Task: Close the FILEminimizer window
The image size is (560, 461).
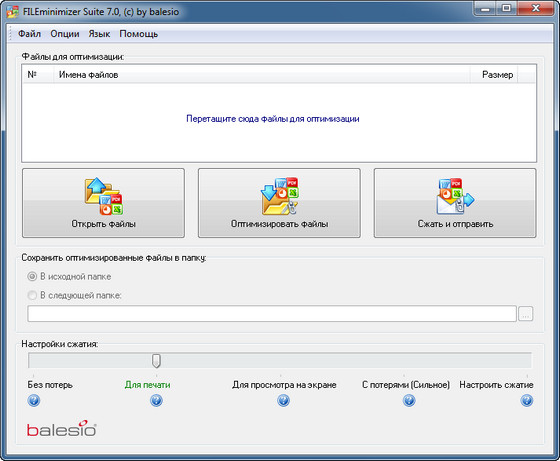Action: pyautogui.click(x=536, y=8)
